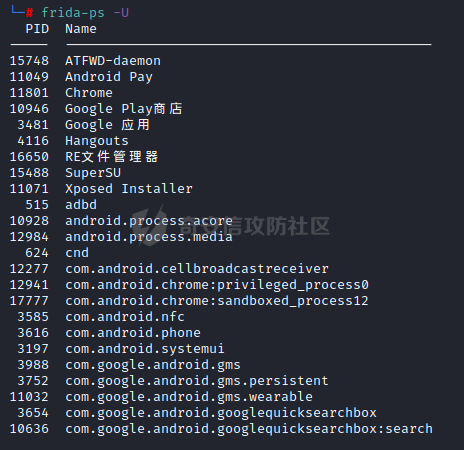
Task: Select the android.process.media entry
Action: click(149, 237)
